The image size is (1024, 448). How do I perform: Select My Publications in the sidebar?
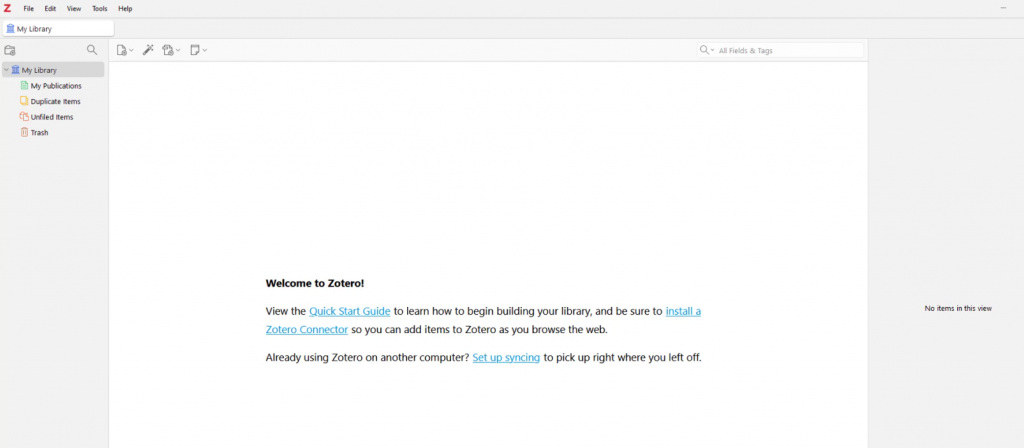[x=56, y=86]
